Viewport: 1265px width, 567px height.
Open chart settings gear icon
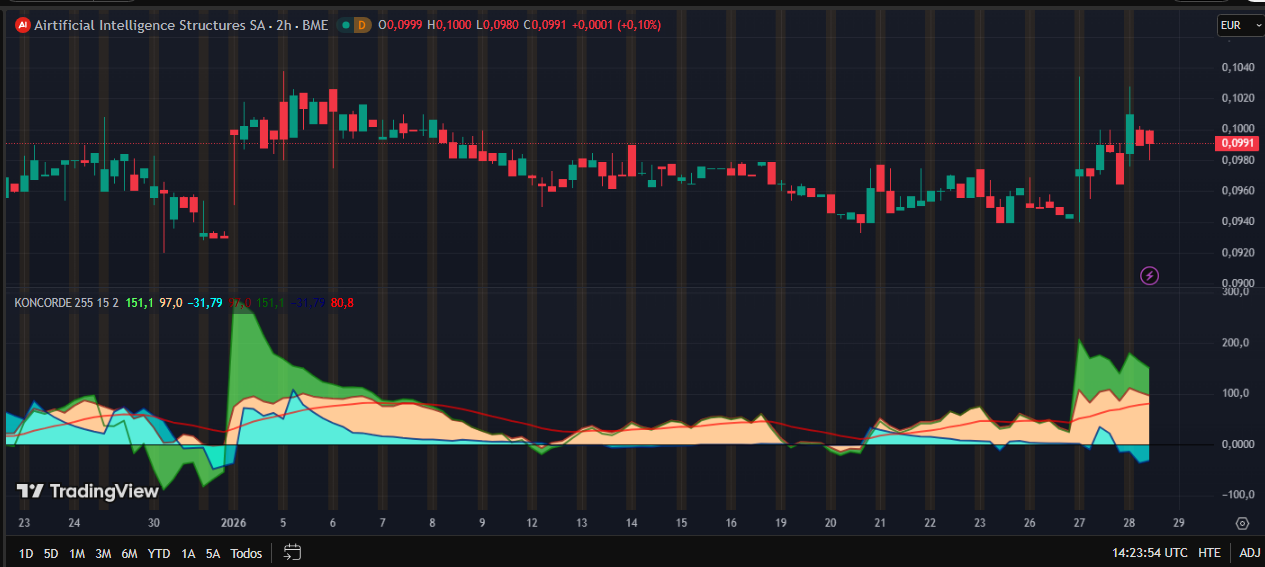click(x=1242, y=523)
